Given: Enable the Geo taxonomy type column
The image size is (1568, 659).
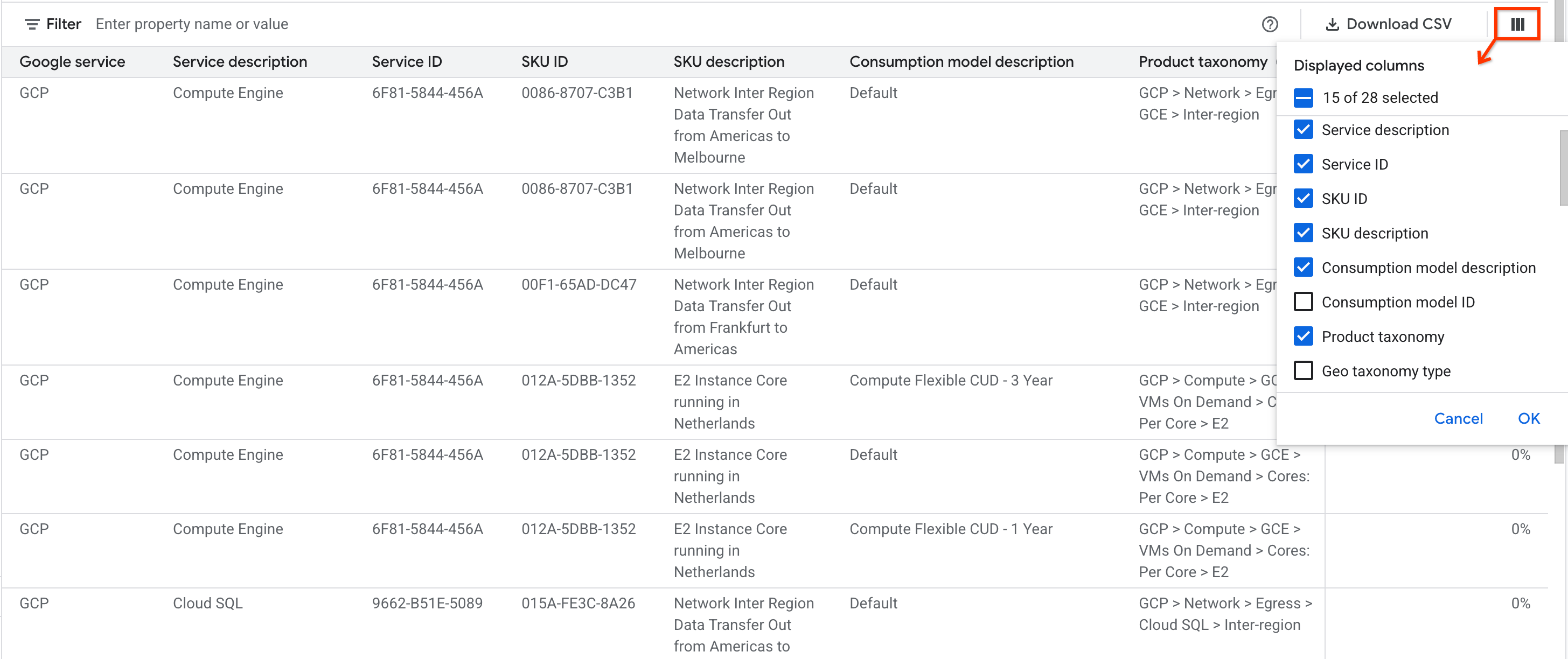Looking at the screenshot, I should click(x=1303, y=370).
